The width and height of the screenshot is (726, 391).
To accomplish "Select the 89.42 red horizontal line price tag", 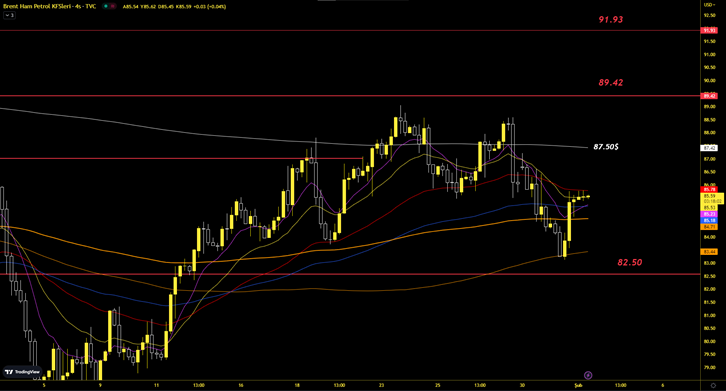I will click(709, 96).
